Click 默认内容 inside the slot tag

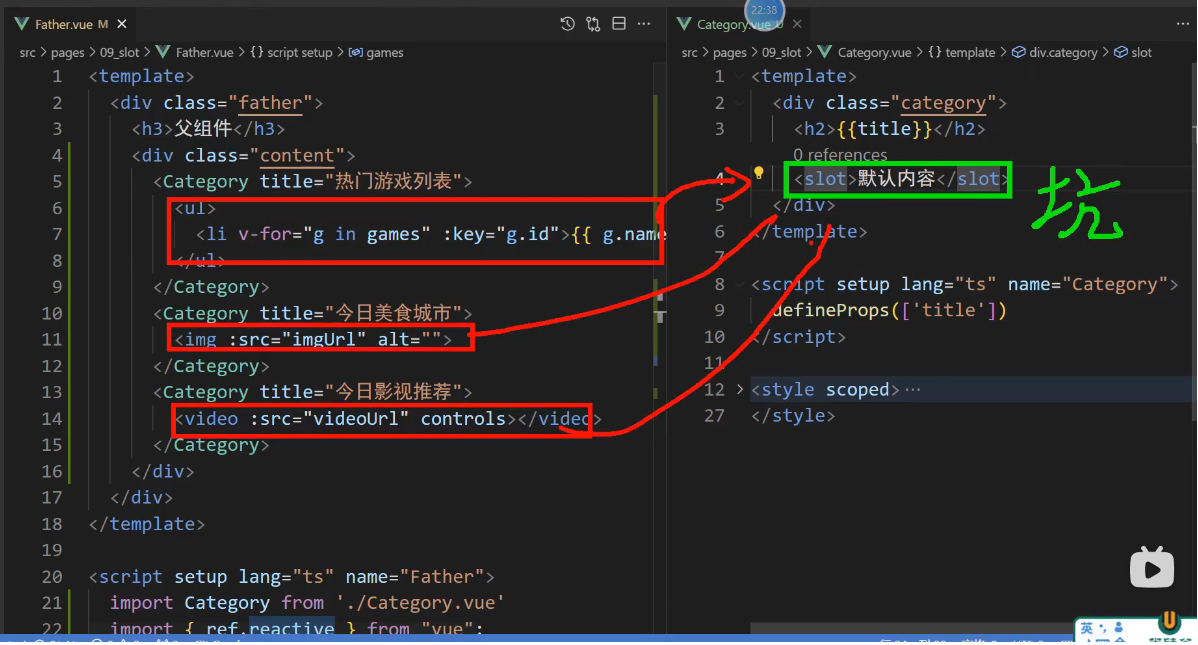[x=895, y=179]
